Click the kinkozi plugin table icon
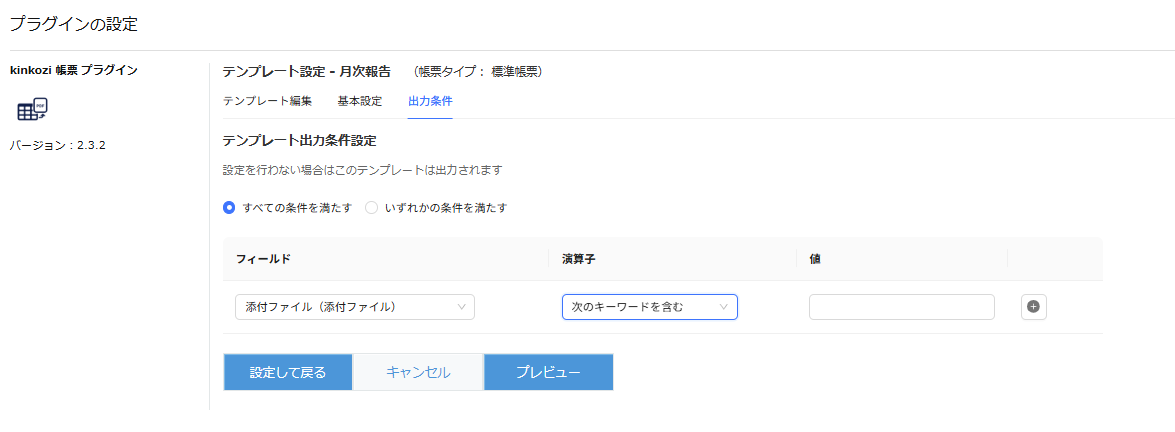The image size is (1175, 432). point(33,110)
